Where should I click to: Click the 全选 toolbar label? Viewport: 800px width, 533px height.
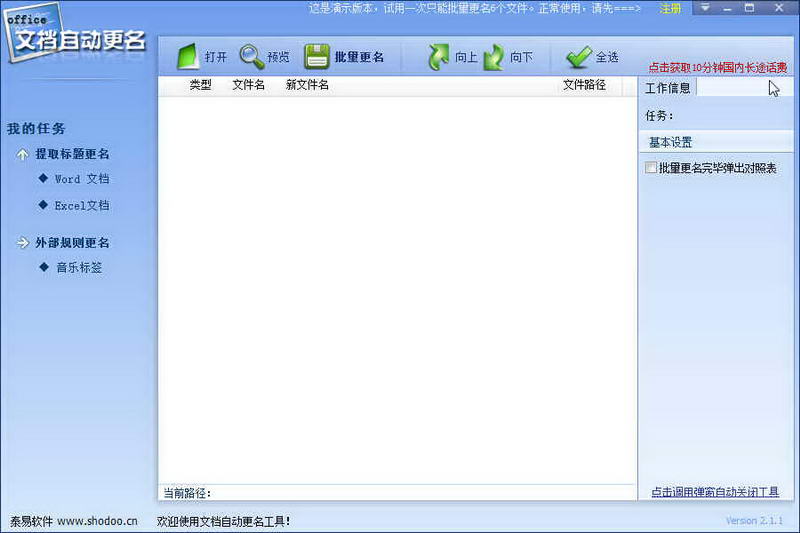click(x=607, y=57)
